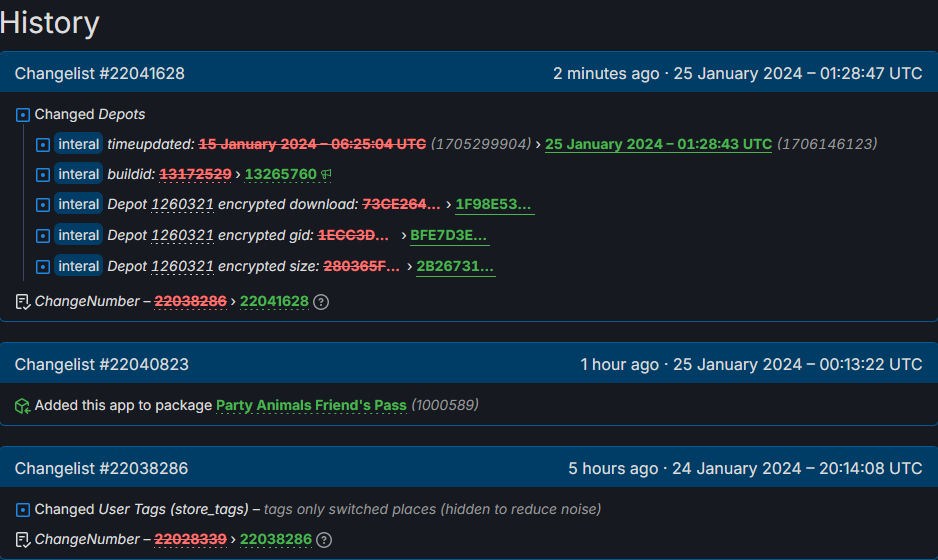Click the changelist icon before ChangeNumber 22038286 row
Viewport: 938px width, 560px height.
coord(22,540)
